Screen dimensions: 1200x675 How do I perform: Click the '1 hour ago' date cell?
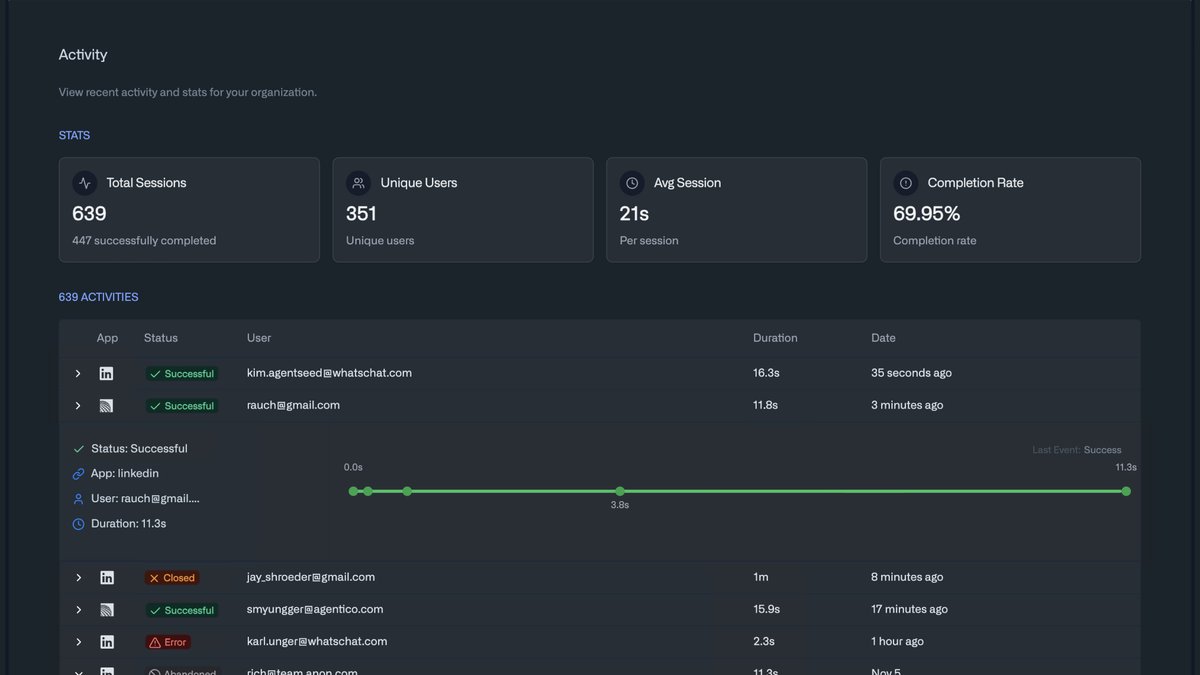(897, 641)
